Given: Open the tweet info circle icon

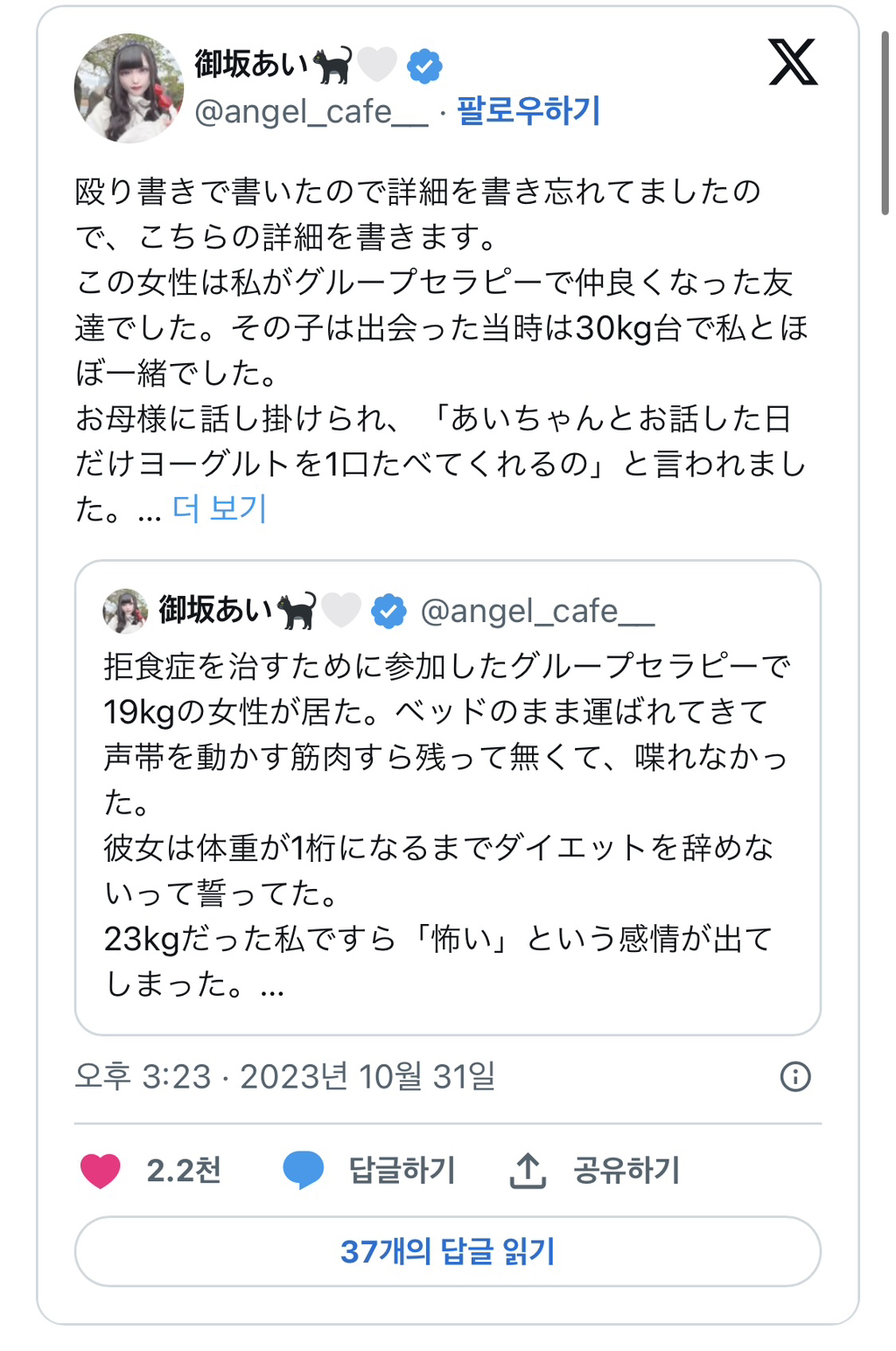Looking at the screenshot, I should (794, 1076).
